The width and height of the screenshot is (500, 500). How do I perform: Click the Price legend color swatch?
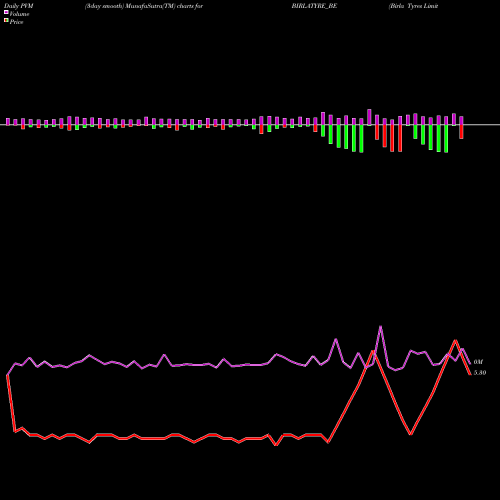coord(6,21)
